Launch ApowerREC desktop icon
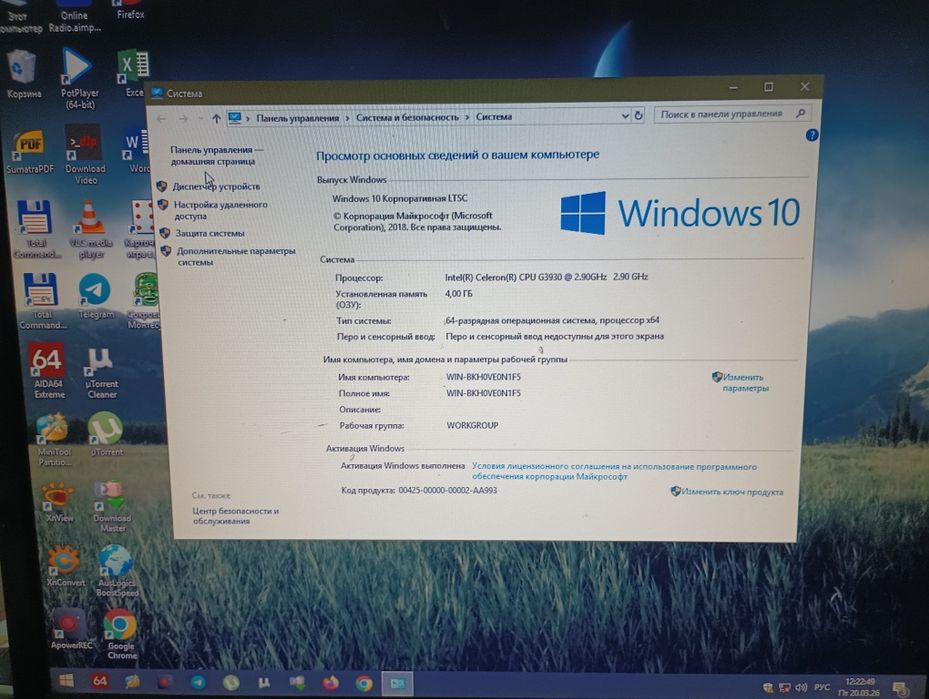The height and width of the screenshot is (699, 929). click(x=71, y=629)
